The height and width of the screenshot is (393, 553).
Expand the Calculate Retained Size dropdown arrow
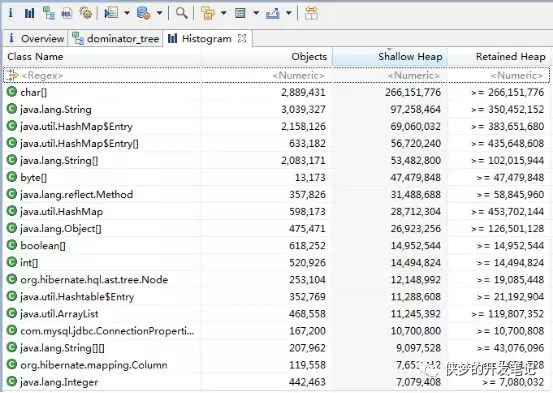[x=256, y=13]
